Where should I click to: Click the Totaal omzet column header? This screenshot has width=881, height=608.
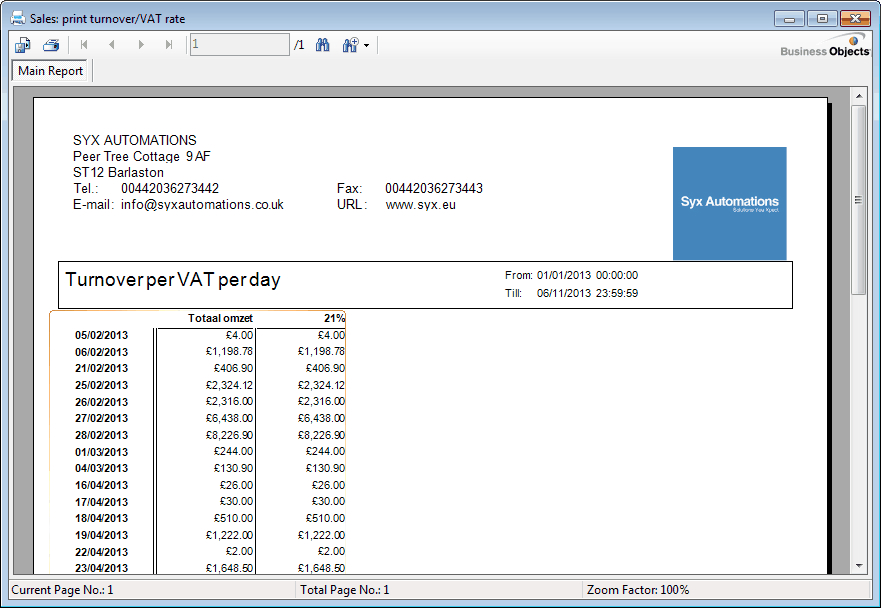(220, 318)
